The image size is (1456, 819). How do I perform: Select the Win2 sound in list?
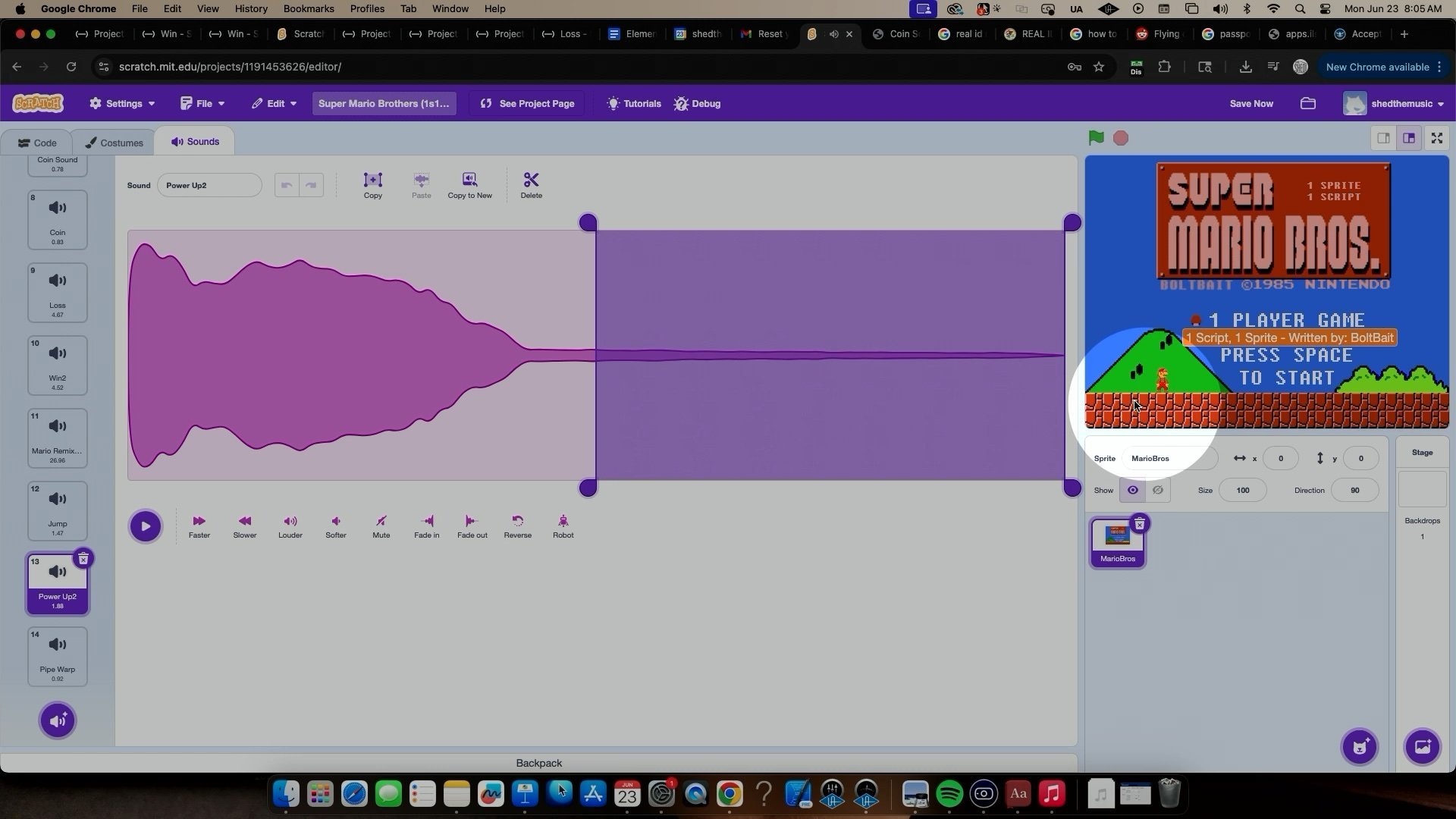(58, 366)
